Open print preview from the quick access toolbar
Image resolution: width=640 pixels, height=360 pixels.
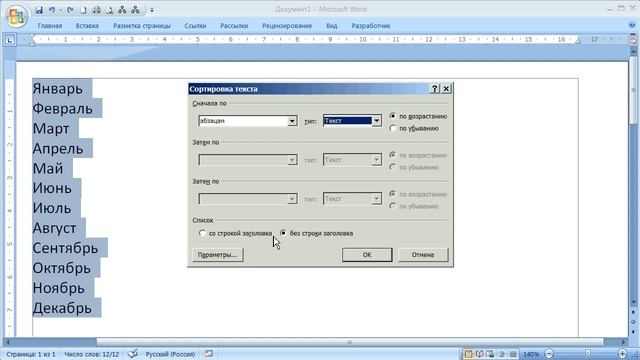point(109,10)
